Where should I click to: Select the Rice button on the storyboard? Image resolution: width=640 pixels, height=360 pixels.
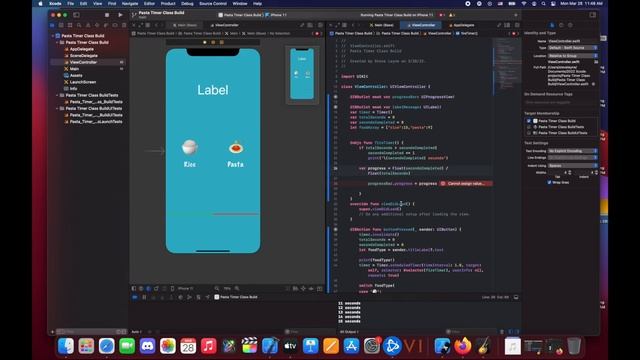click(189, 153)
